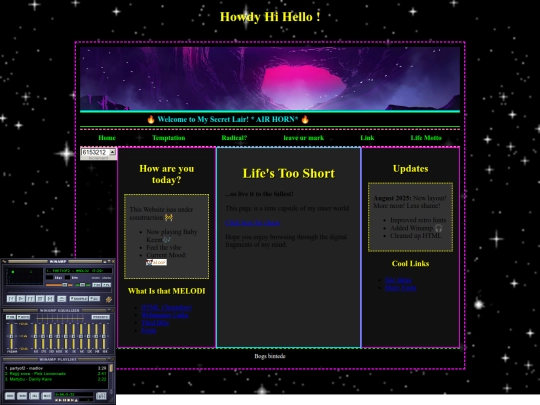Click the Winamp visualizer display
The height and width of the screenshot is (405, 540).
[x=24, y=276]
